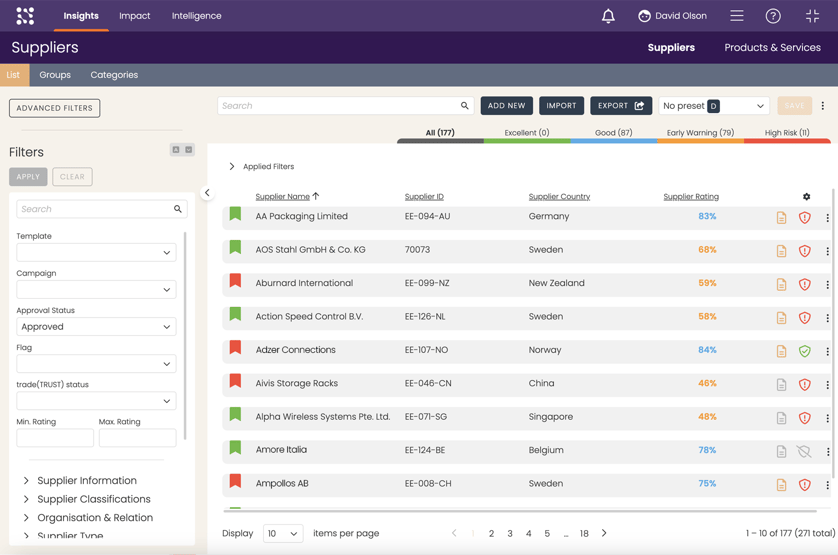The height and width of the screenshot is (555, 838).
Task: Click the magnifier icon in main search
Action: (x=464, y=106)
